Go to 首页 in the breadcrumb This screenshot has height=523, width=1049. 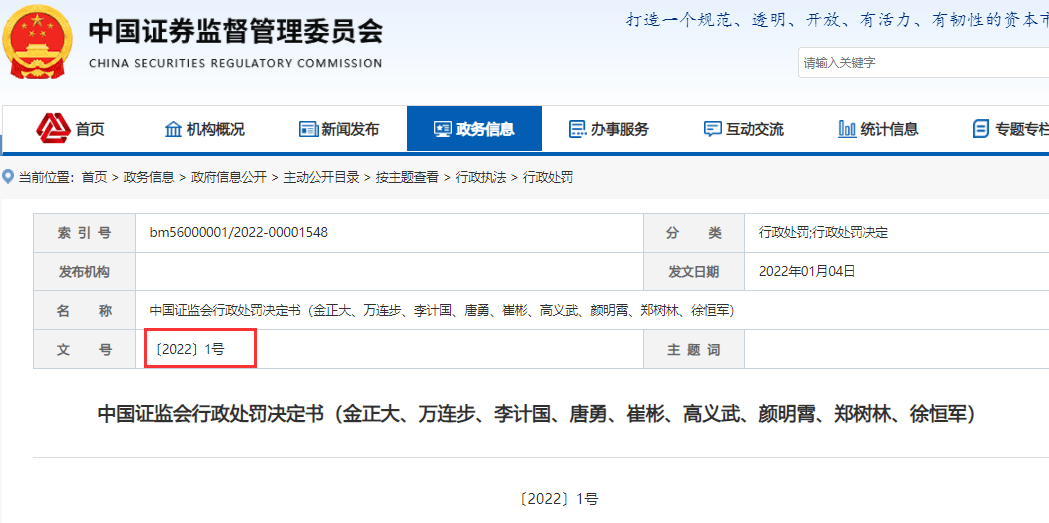point(94,177)
